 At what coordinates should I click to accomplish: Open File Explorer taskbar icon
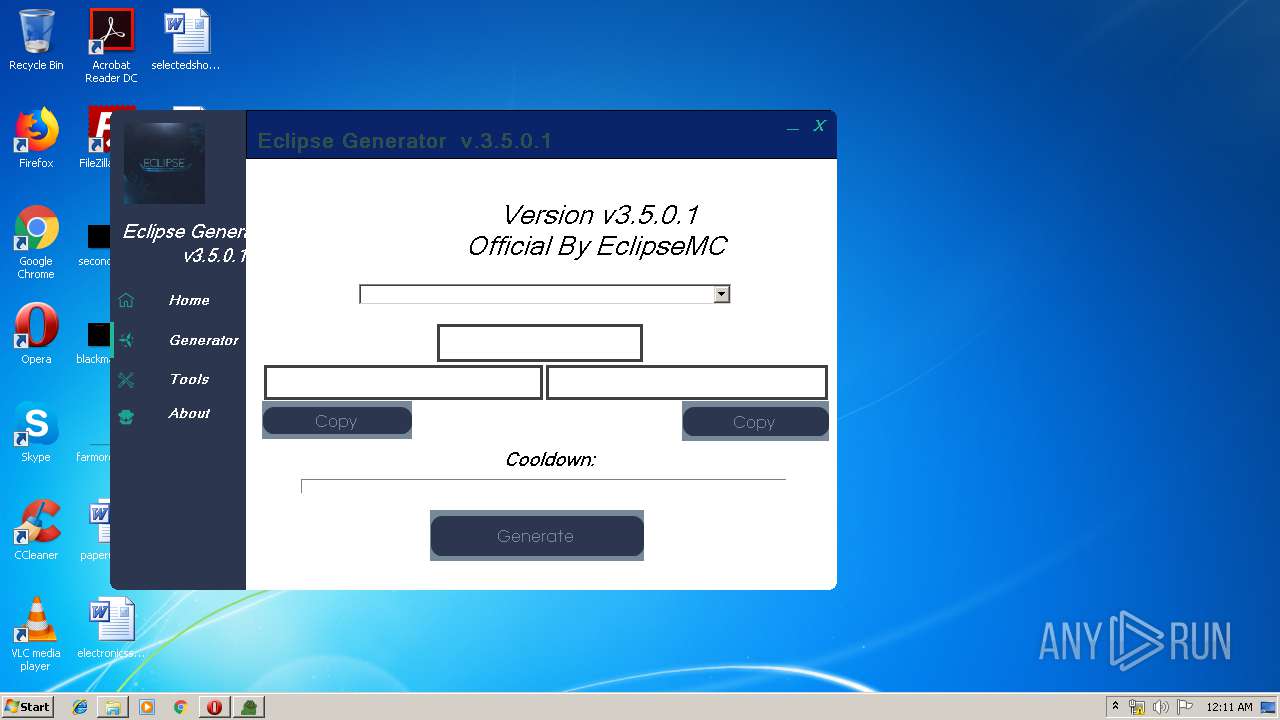coord(113,707)
